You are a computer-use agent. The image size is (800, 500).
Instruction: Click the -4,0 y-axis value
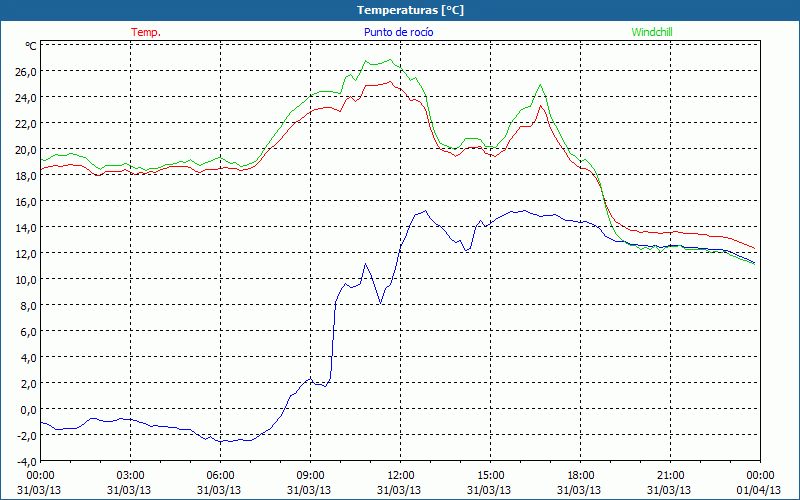pos(26,462)
